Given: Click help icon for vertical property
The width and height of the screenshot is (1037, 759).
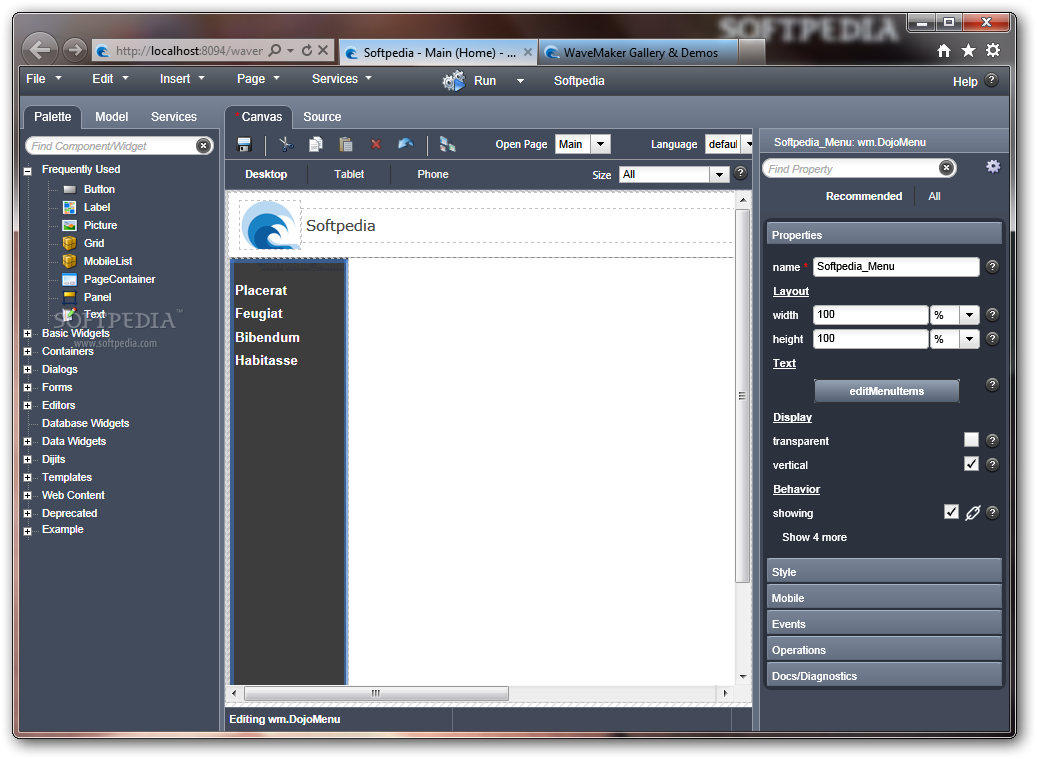Looking at the screenshot, I should (x=992, y=464).
